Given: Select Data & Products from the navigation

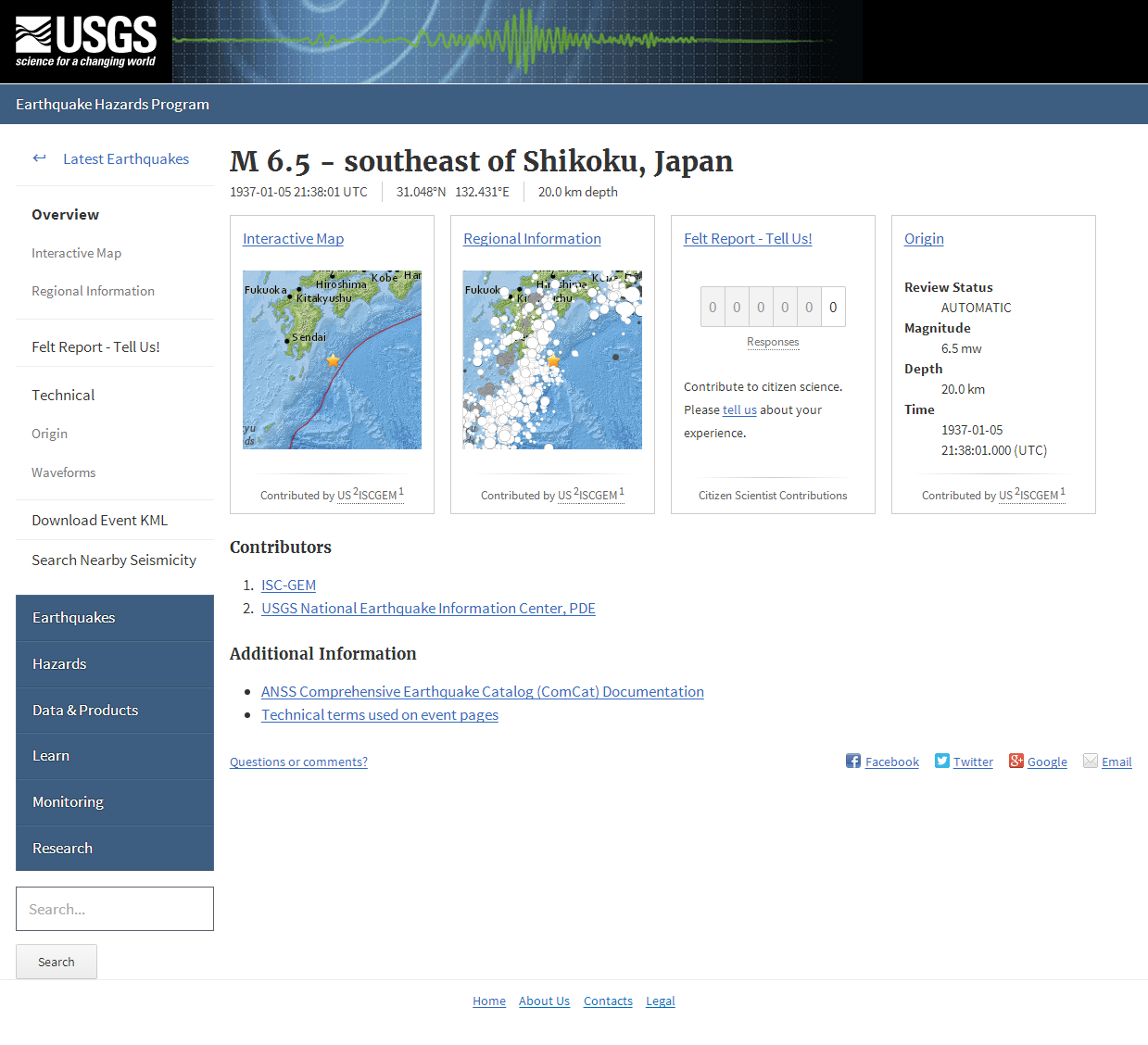Looking at the screenshot, I should 84,710.
